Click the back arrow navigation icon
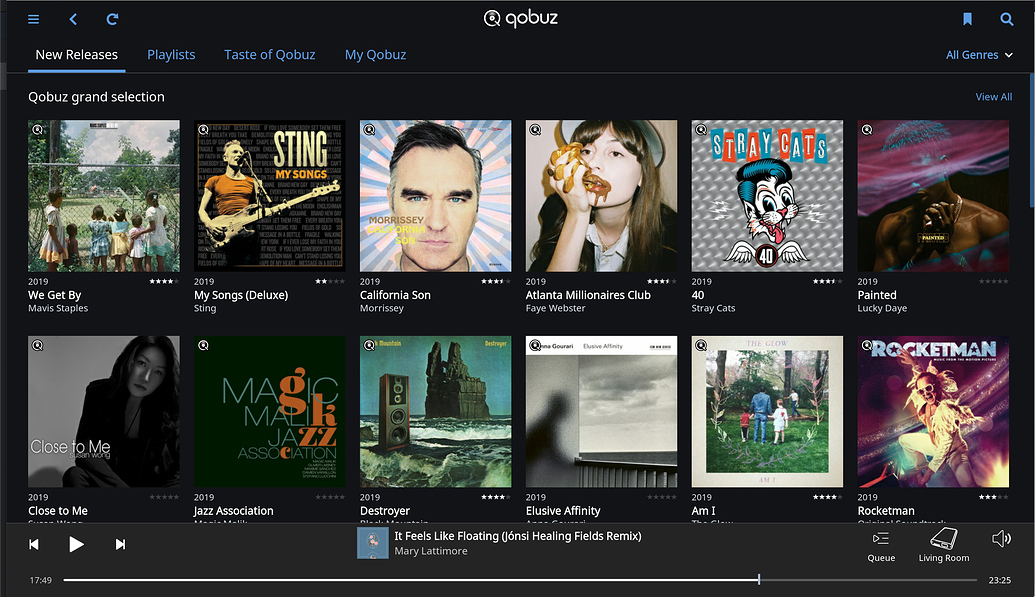 71,19
